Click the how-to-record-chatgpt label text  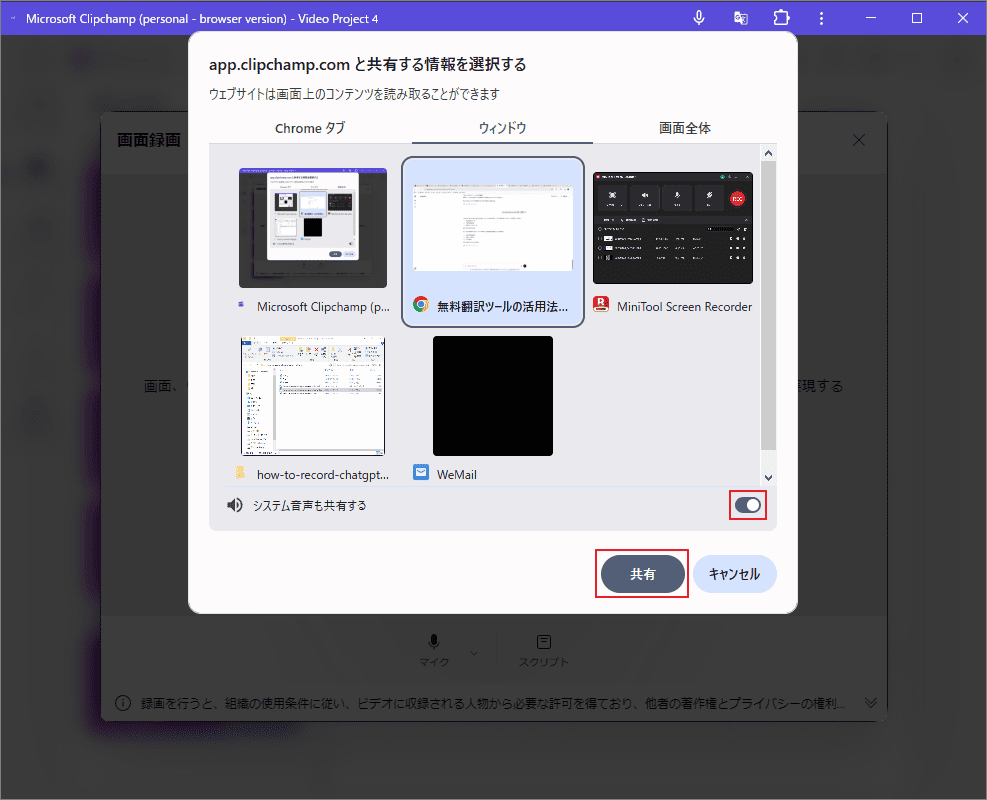[x=323, y=475]
